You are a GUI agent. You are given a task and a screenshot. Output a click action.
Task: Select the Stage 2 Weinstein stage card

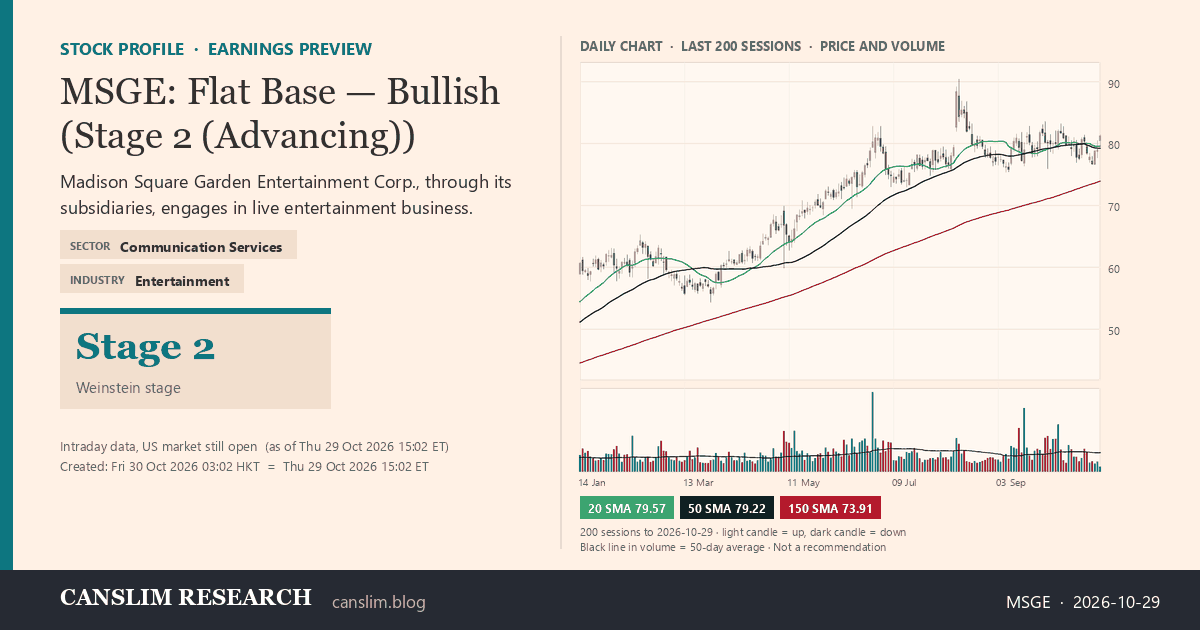(195, 360)
